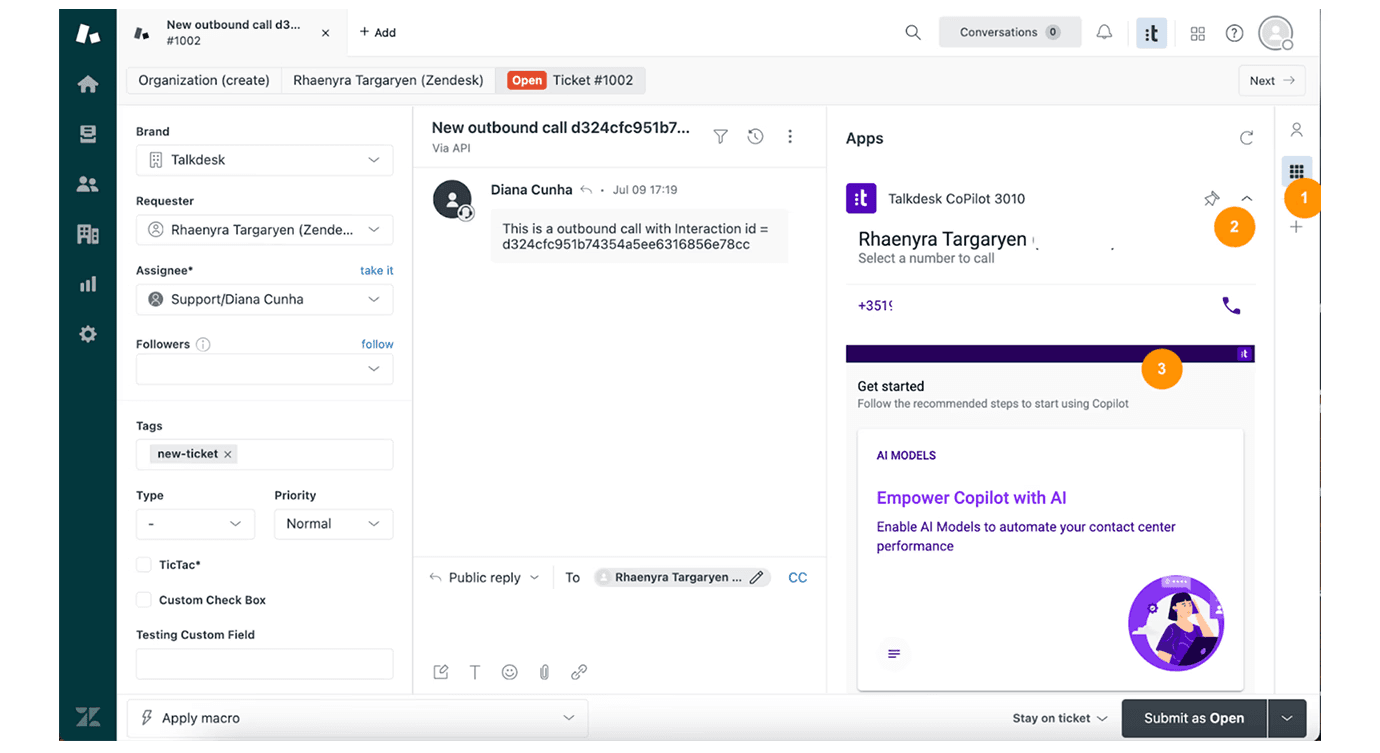Image resolution: width=1380 pixels, height=753 pixels.
Task: Open the Priority dropdown set to Normal
Action: (x=333, y=524)
